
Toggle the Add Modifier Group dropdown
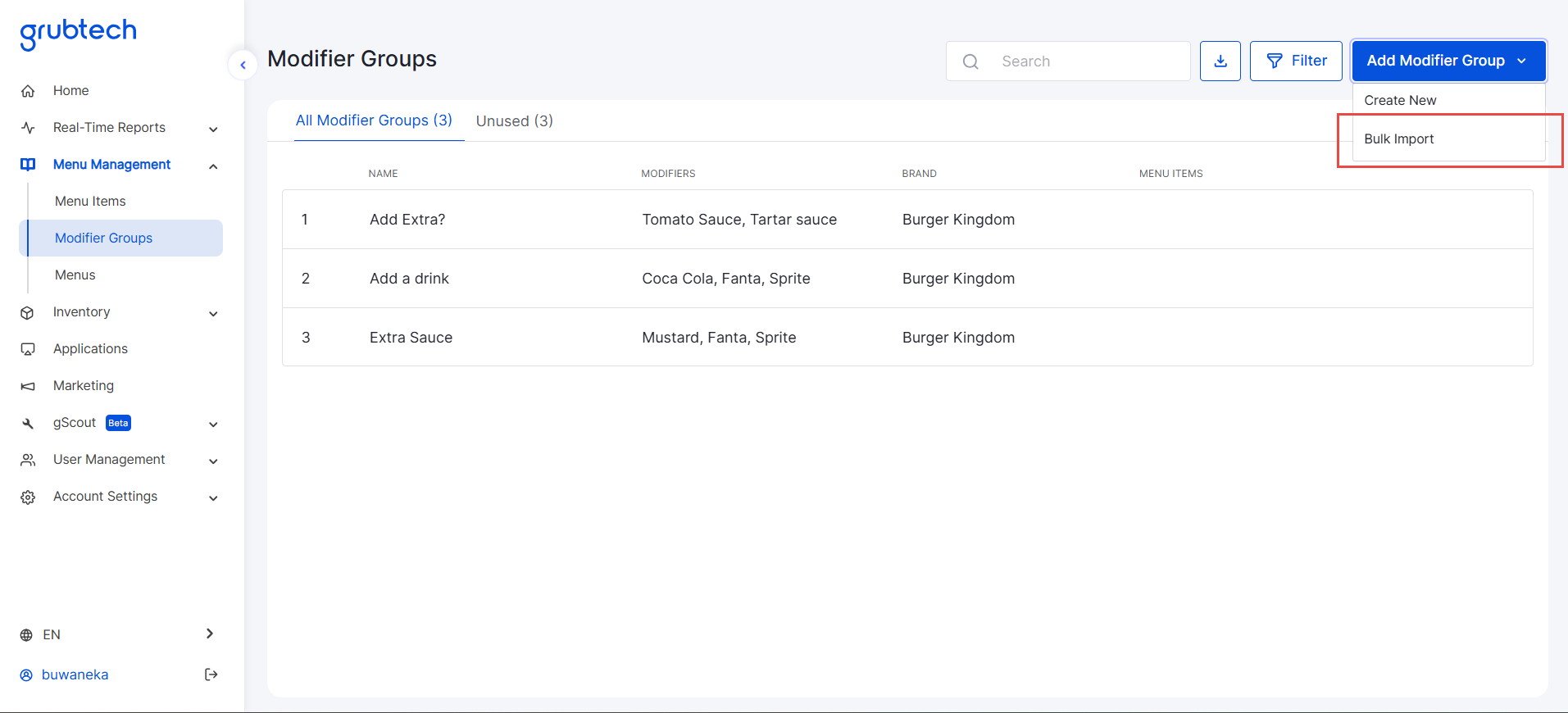[1448, 61]
